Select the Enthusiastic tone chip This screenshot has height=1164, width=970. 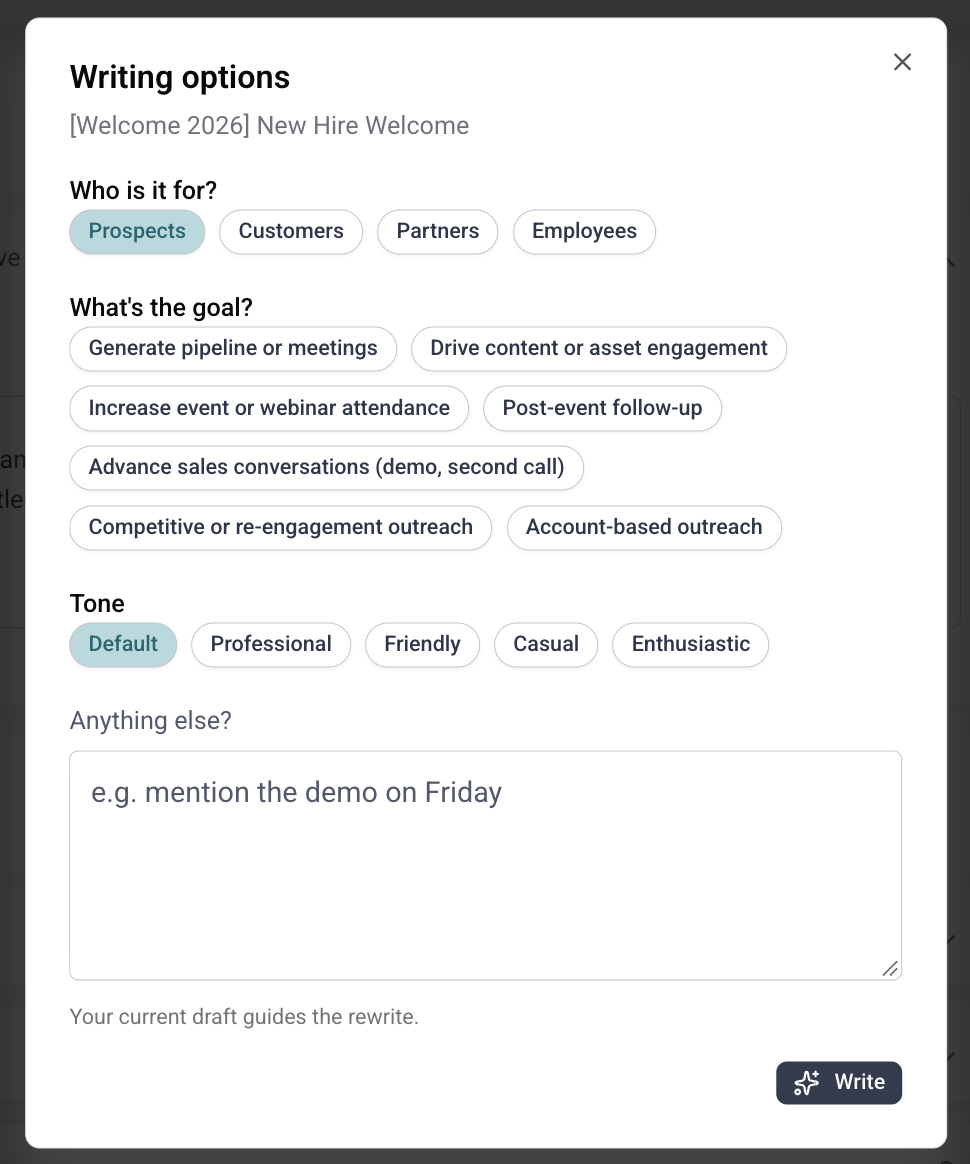point(690,644)
